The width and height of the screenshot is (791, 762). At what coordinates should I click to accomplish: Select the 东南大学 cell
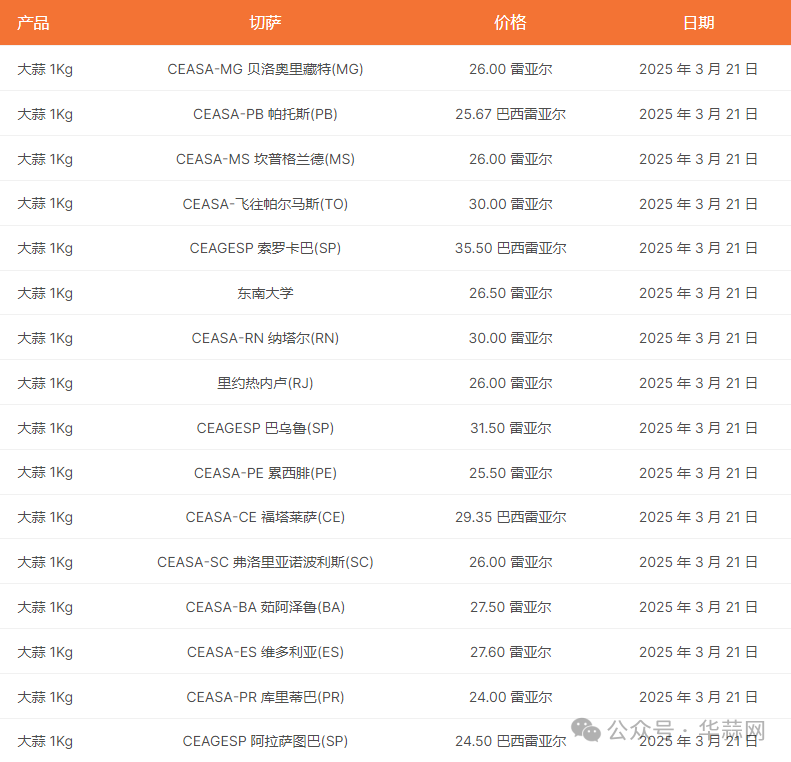tap(265, 293)
